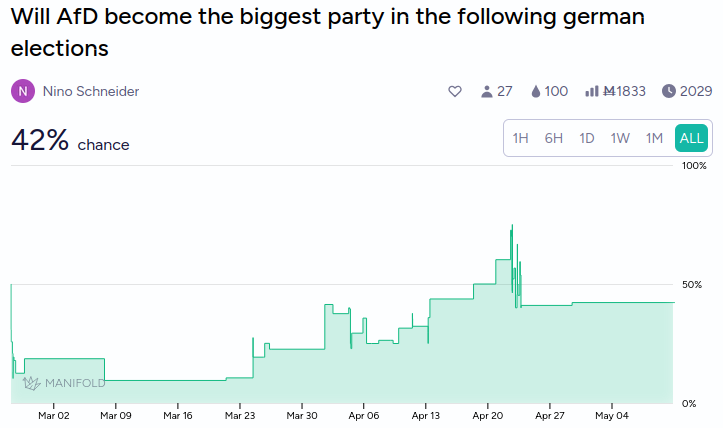Like the market with the heart icon
The image size is (723, 428).
[455, 91]
